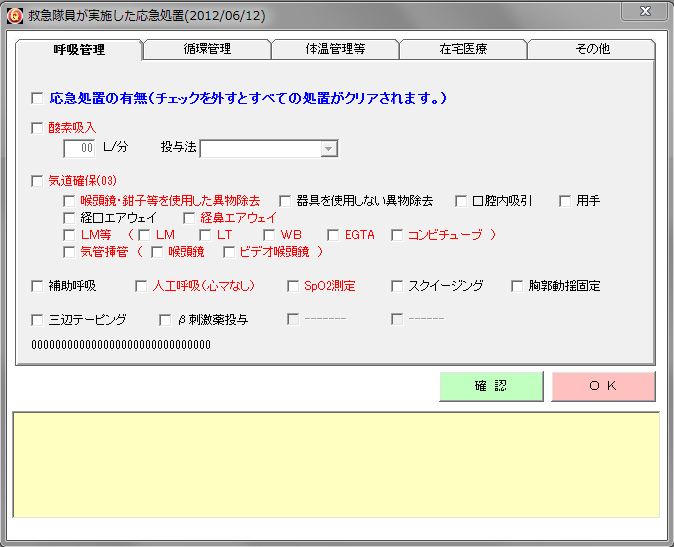Click the L/分 oxygen flow input field
This screenshot has width=674, height=547.
tap(80, 148)
